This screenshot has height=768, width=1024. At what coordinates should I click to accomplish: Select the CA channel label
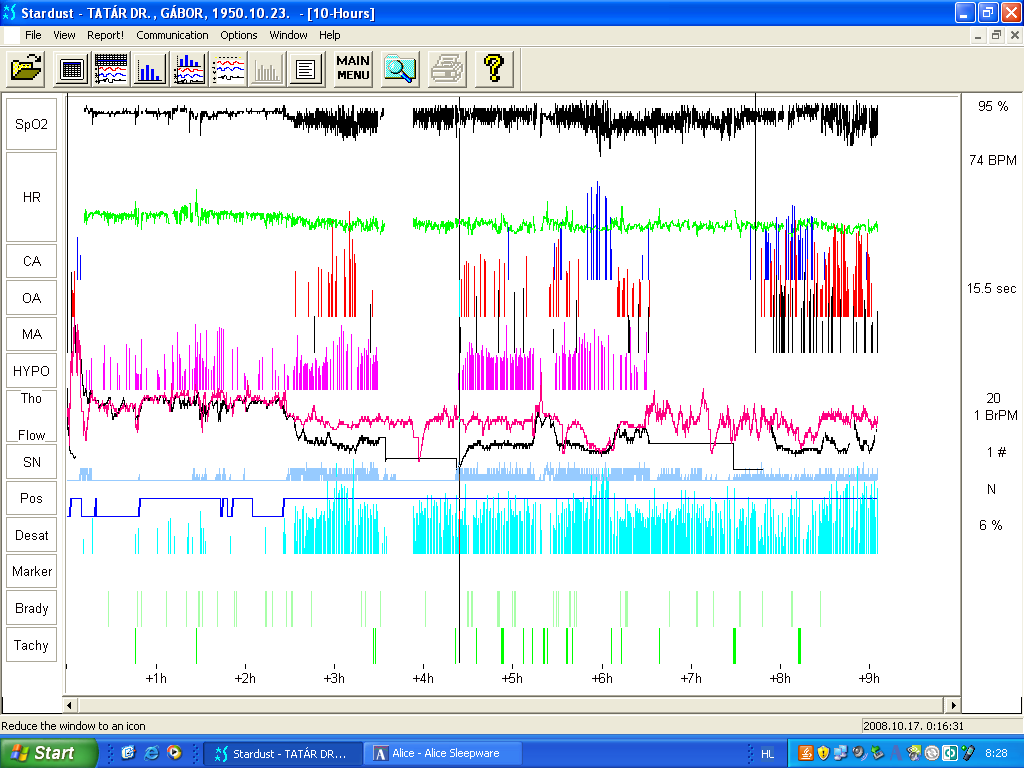31,261
